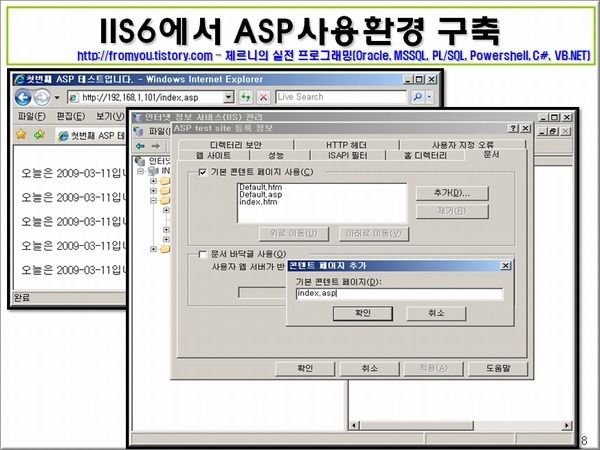Expand the last folder node in tree
Image resolution: width=600 pixels, height=450 pixels.
(153, 249)
